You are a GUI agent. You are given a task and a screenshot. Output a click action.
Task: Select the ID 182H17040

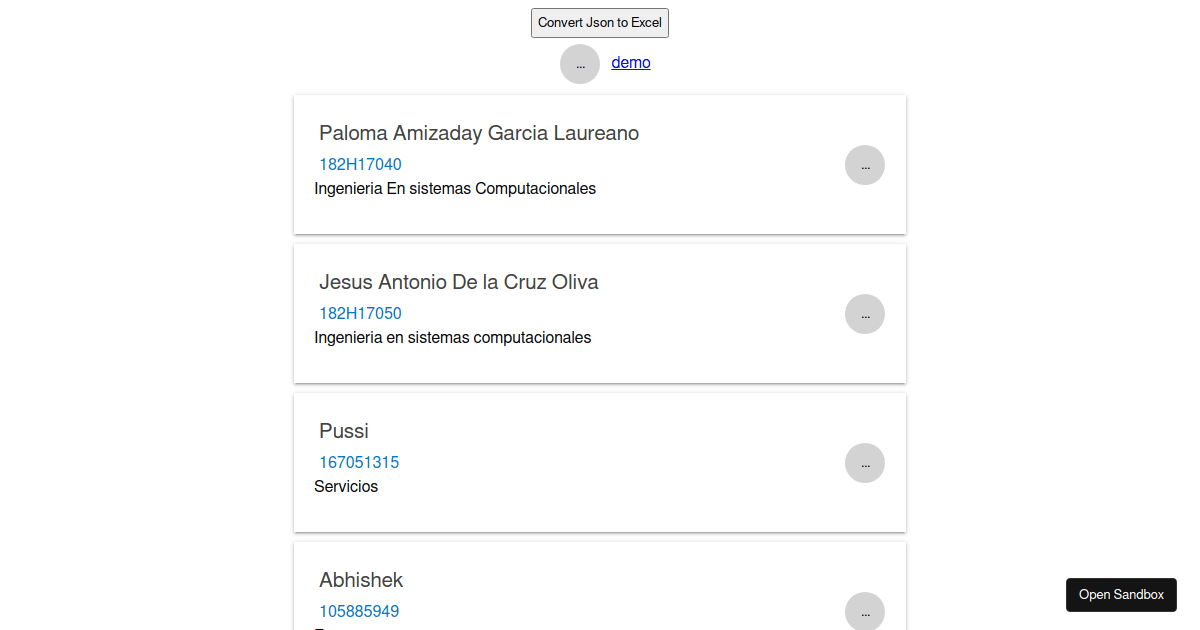click(x=360, y=165)
